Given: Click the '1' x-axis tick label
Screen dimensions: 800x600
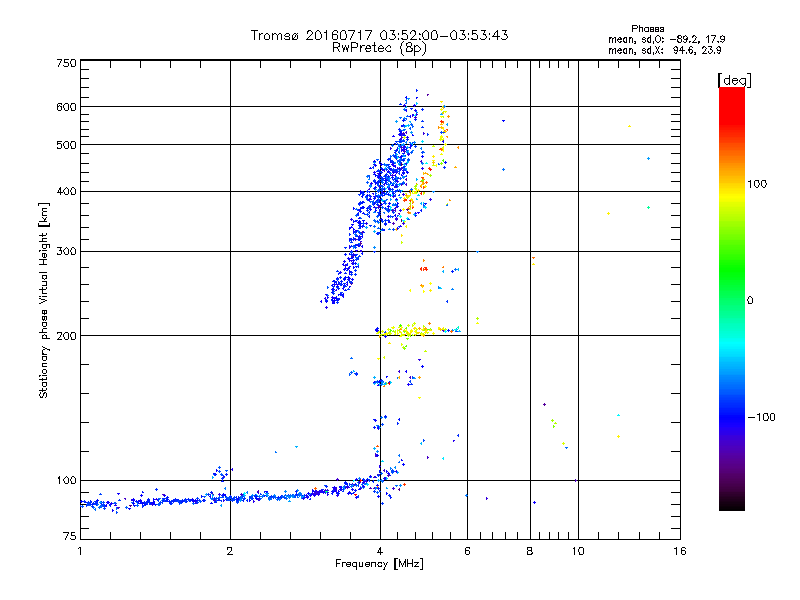Looking at the screenshot, I should tap(80, 551).
